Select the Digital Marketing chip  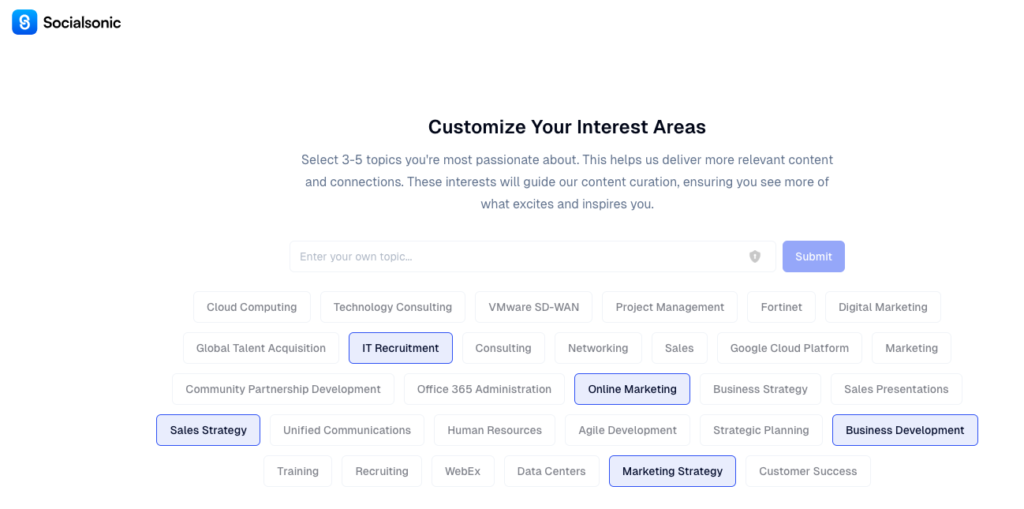coord(883,307)
